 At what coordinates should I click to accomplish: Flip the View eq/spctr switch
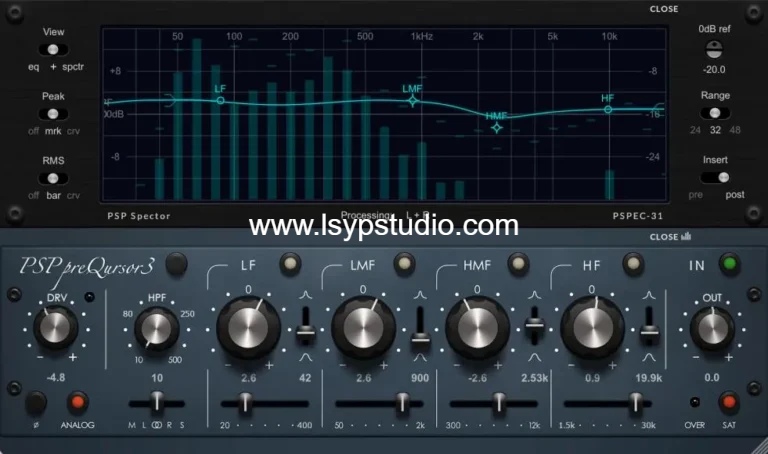tap(53, 49)
